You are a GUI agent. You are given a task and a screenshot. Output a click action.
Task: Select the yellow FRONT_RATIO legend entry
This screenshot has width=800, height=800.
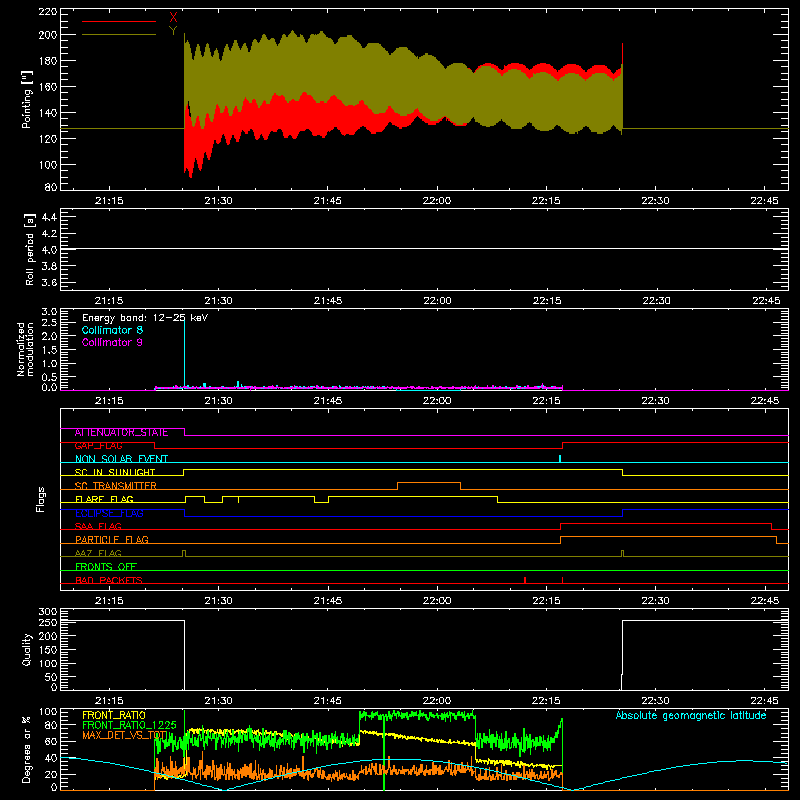click(x=114, y=715)
